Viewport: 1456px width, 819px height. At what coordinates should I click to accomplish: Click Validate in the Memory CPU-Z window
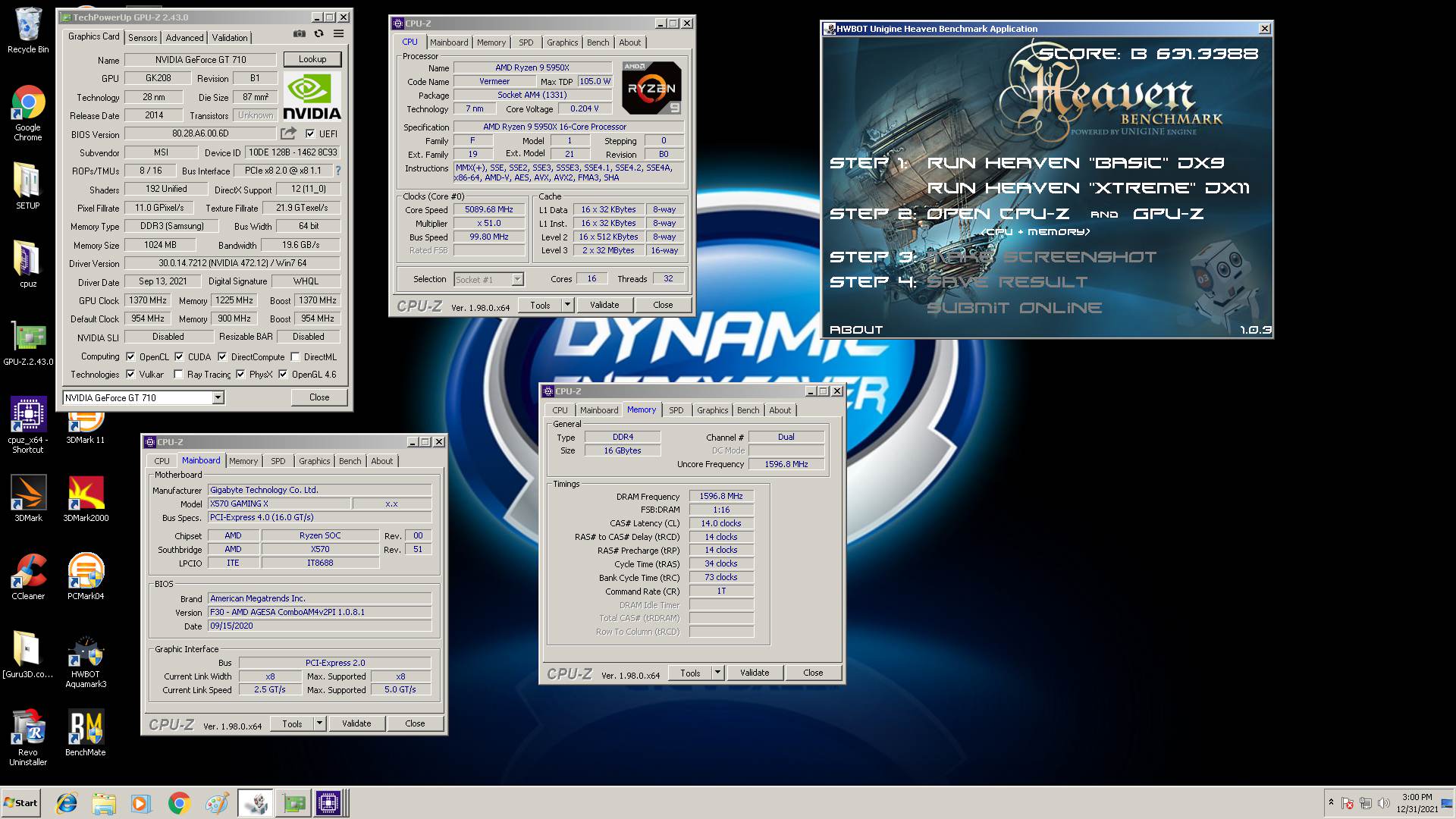coord(755,673)
